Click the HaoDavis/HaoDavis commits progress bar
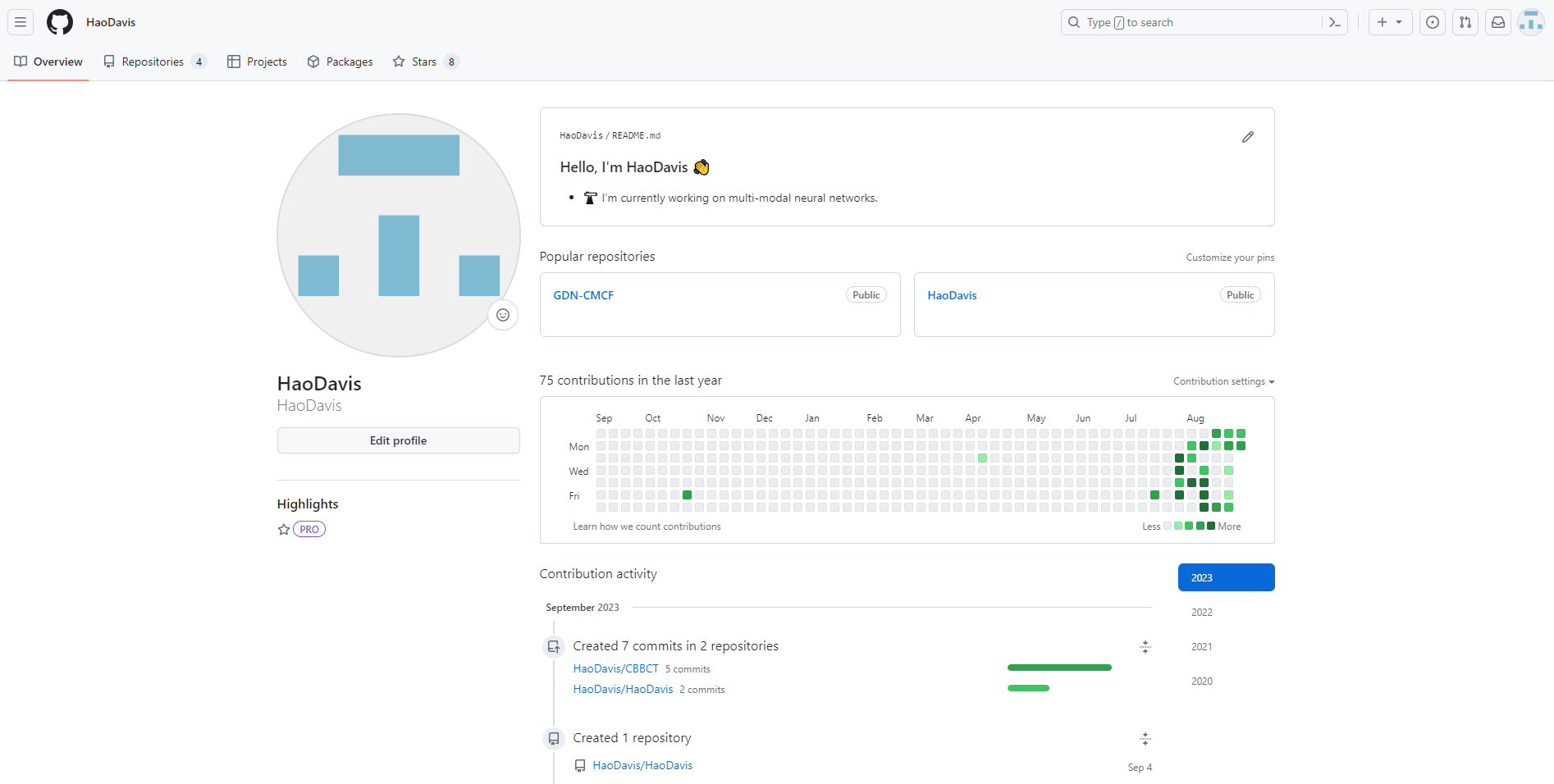The width and height of the screenshot is (1554, 784). 1028,688
